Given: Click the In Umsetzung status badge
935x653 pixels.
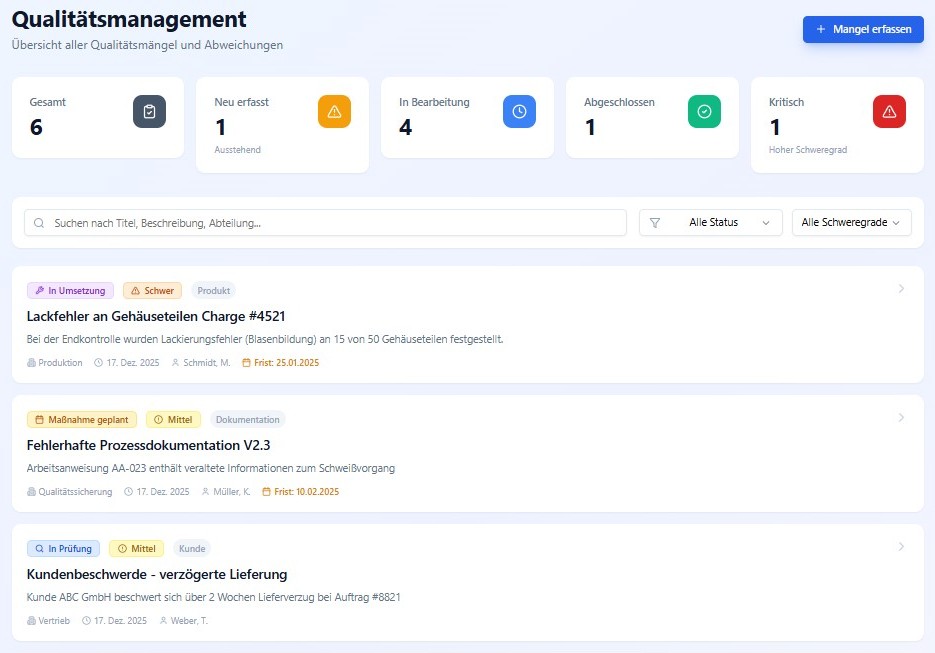Looking at the screenshot, I should pyautogui.click(x=70, y=291).
